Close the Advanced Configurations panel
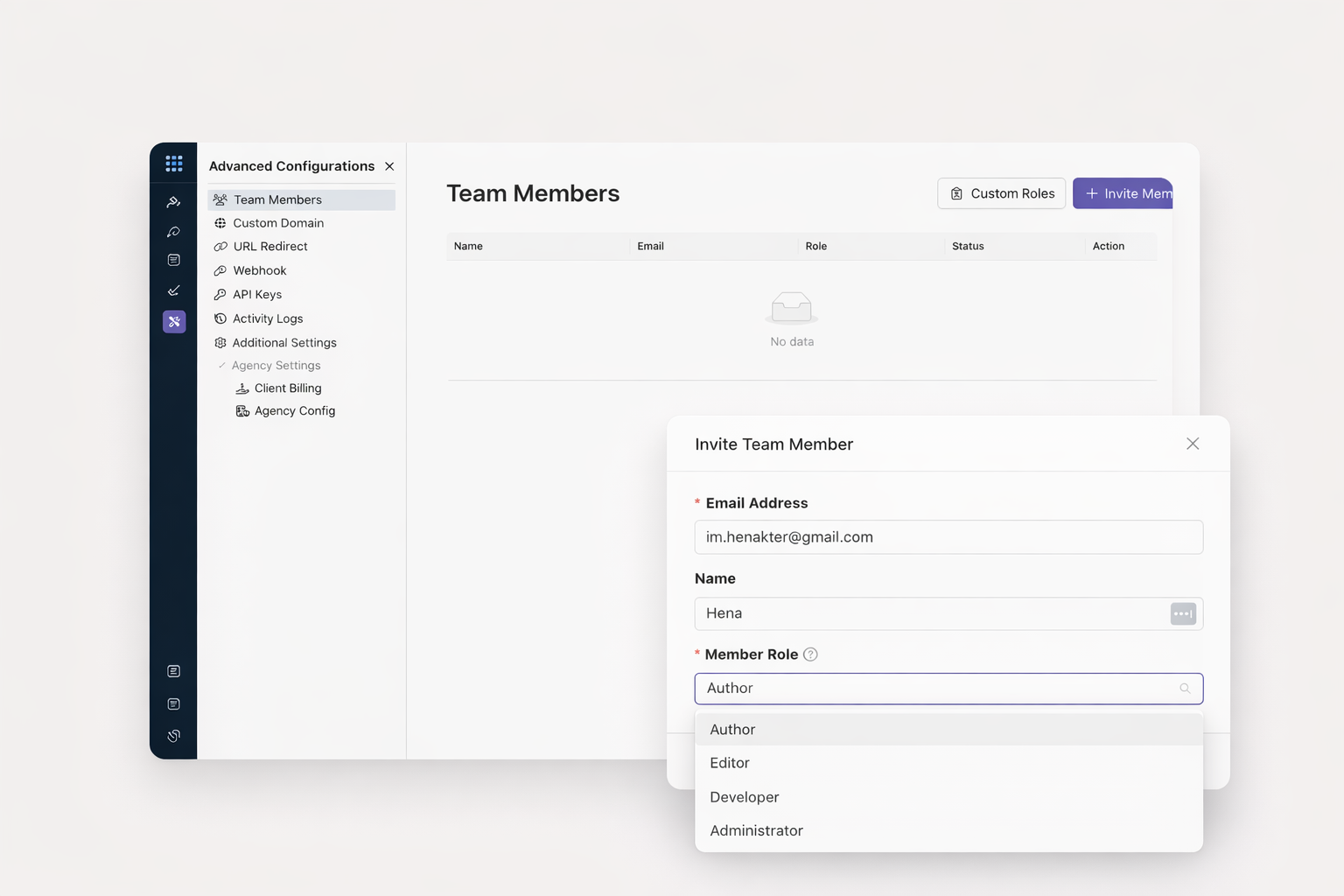Viewport: 1344px width, 896px height. 389,166
